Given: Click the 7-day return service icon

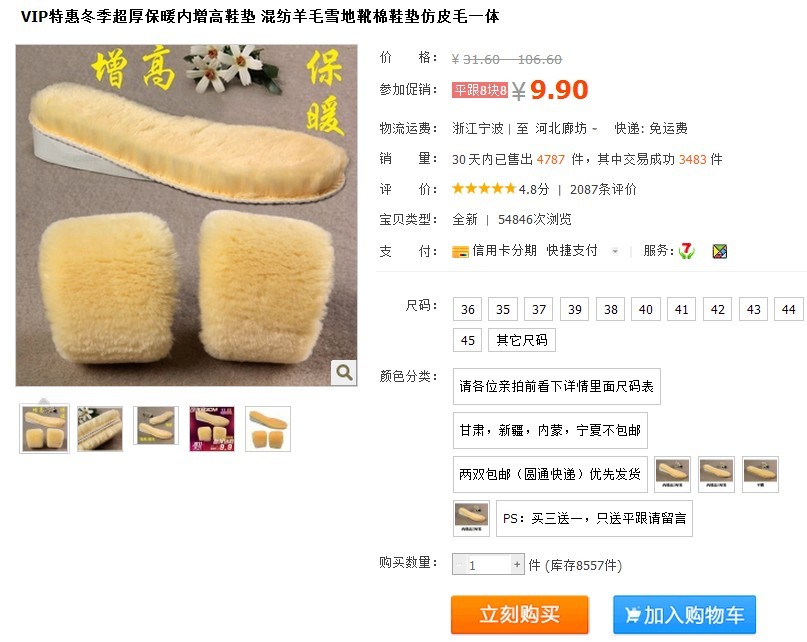Looking at the screenshot, I should tap(687, 251).
